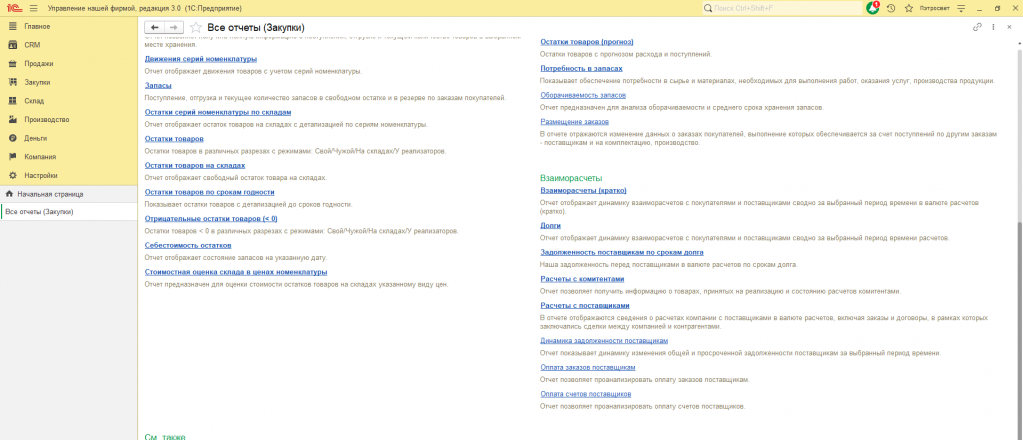Open Задолженность поставщикам по срокам долга
This screenshot has width=1023, height=440.
(x=622, y=252)
